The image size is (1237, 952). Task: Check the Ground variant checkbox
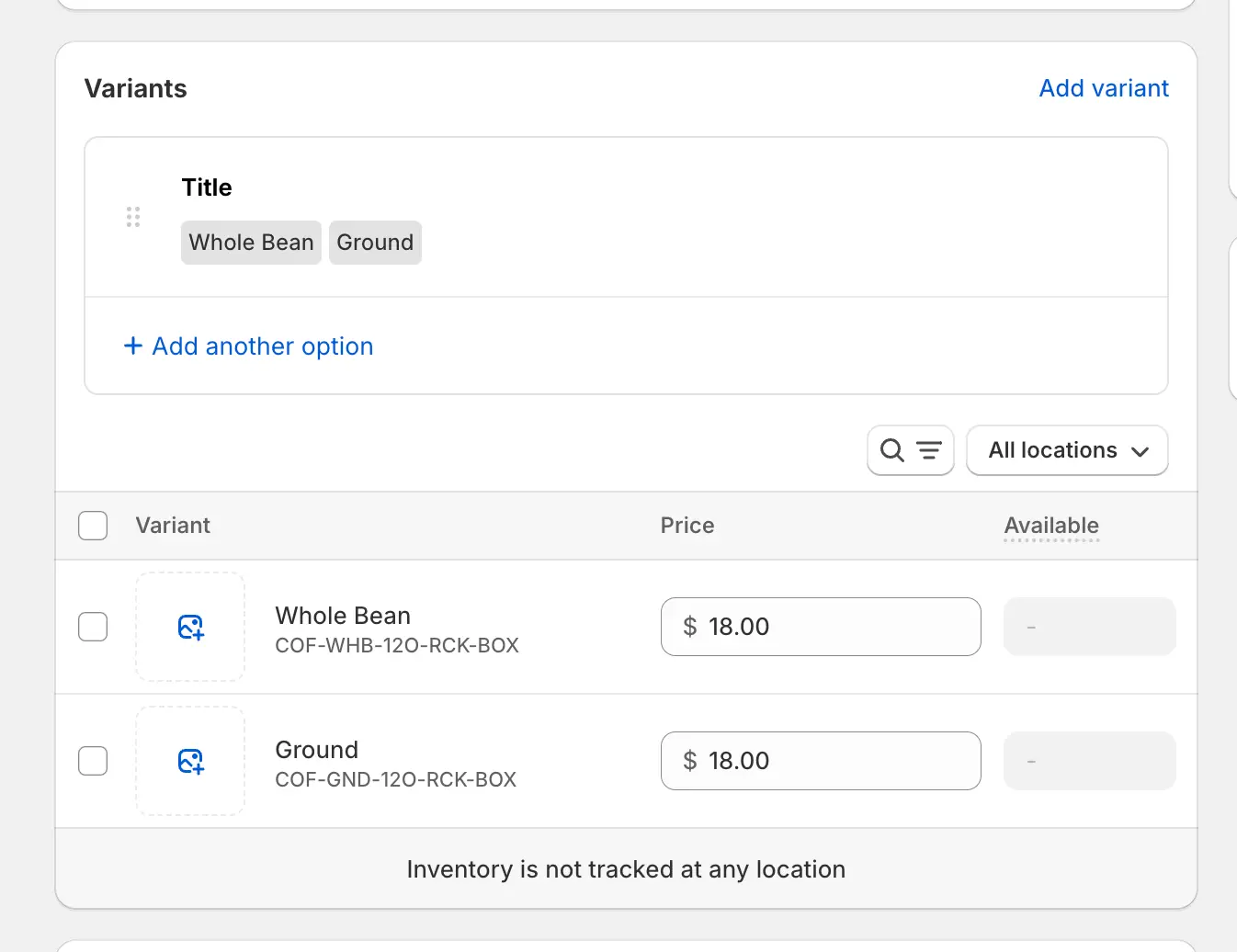point(93,761)
